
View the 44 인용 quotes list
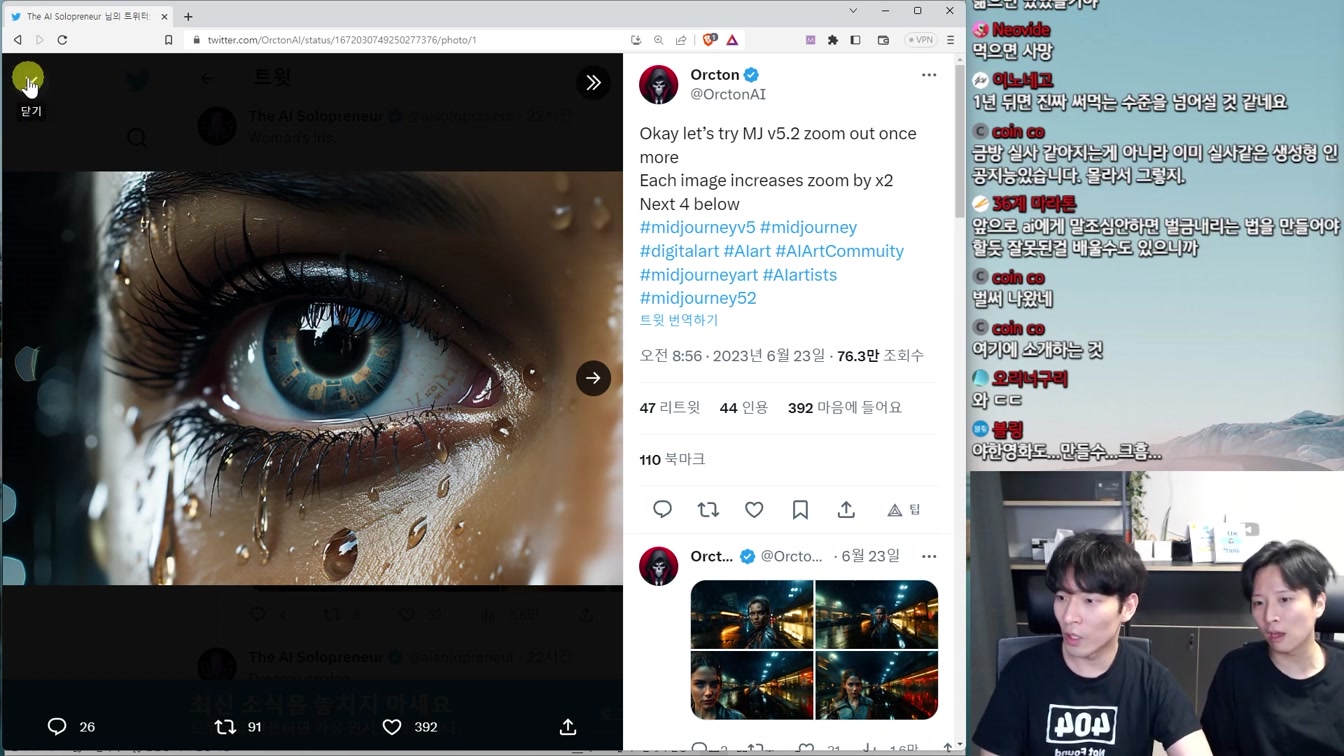pyautogui.click(x=744, y=408)
